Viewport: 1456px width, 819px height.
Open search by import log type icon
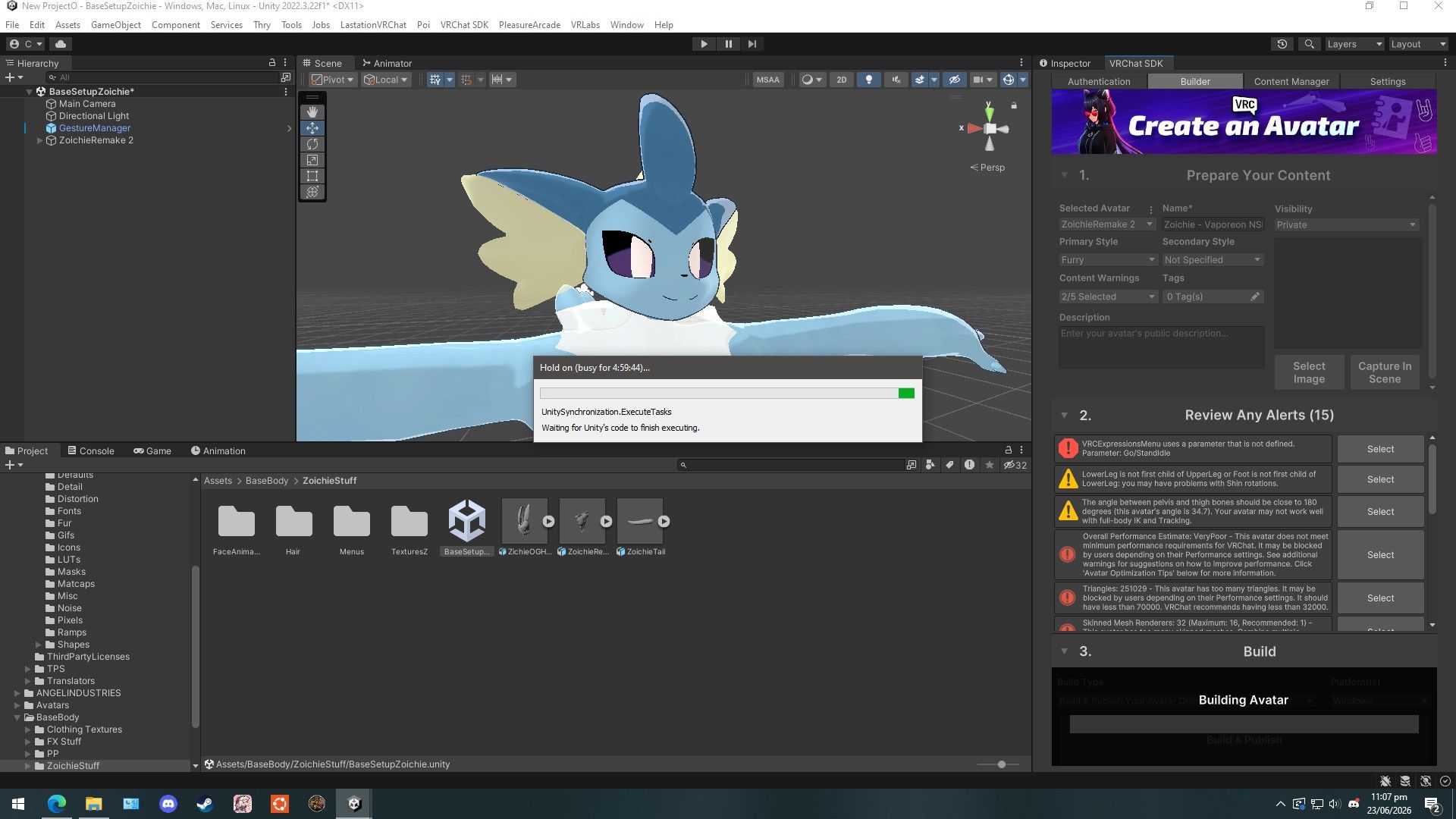[969, 465]
